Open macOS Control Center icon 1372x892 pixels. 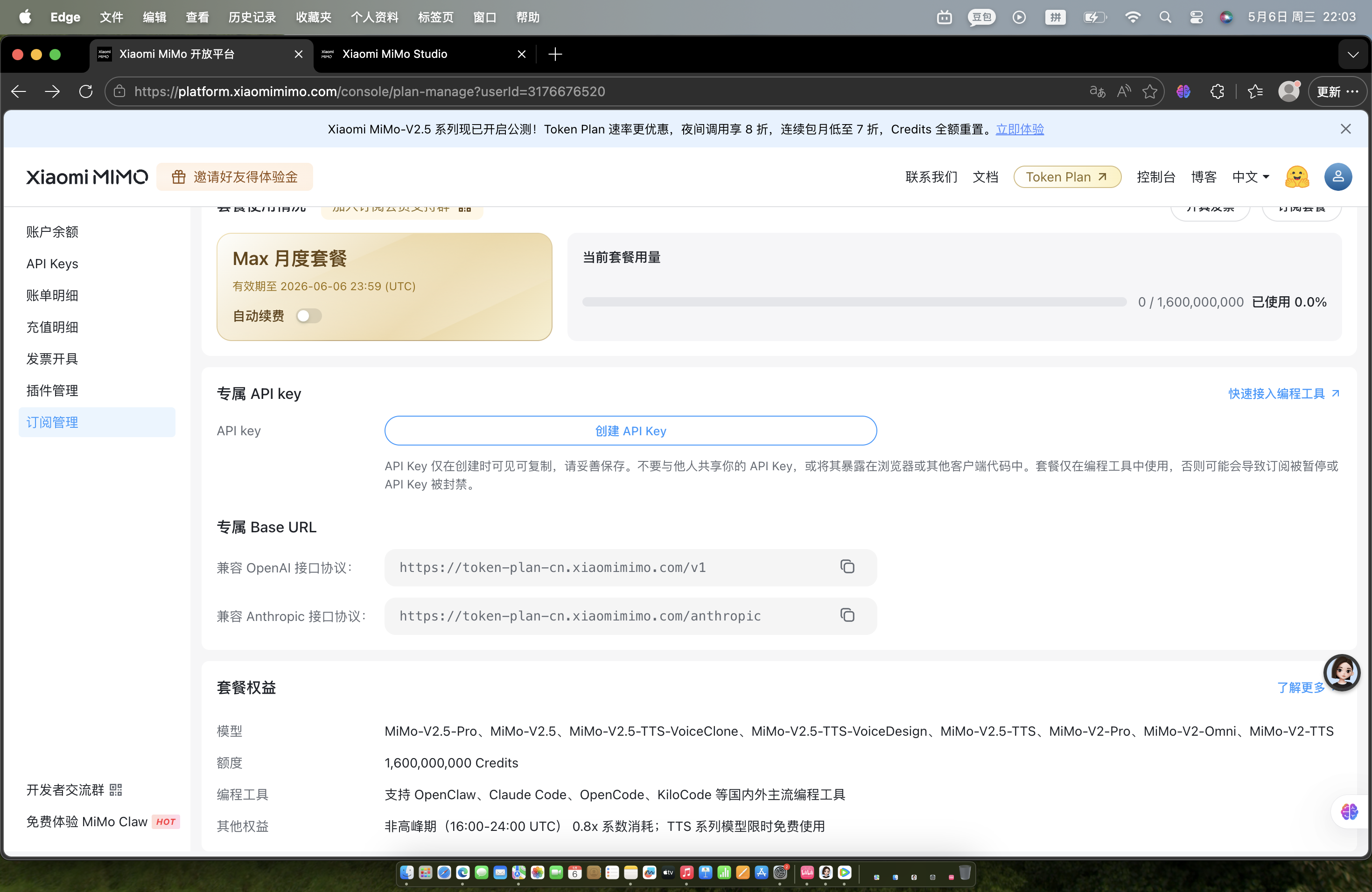point(1196,17)
